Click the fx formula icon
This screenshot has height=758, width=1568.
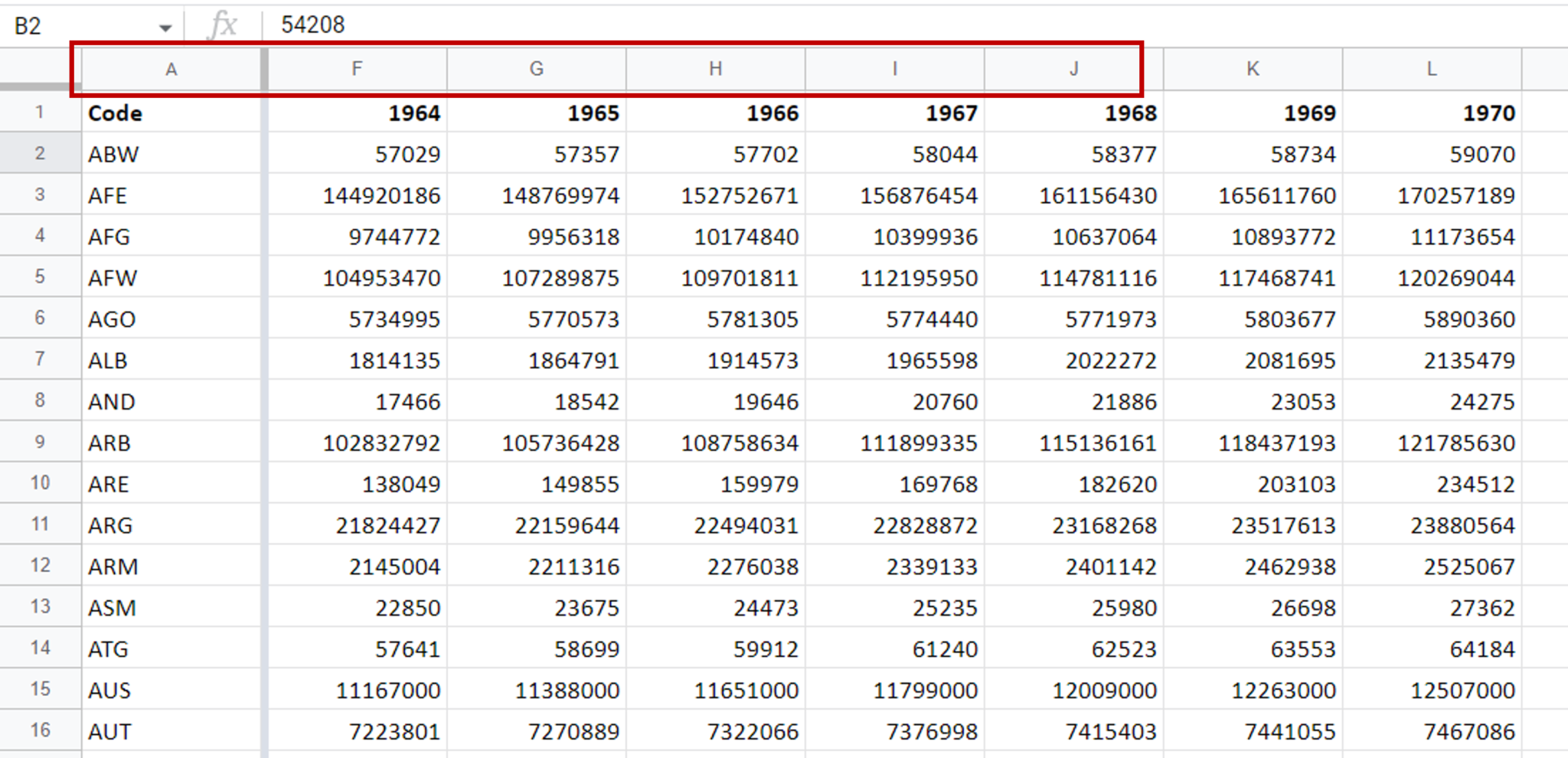coord(222,24)
